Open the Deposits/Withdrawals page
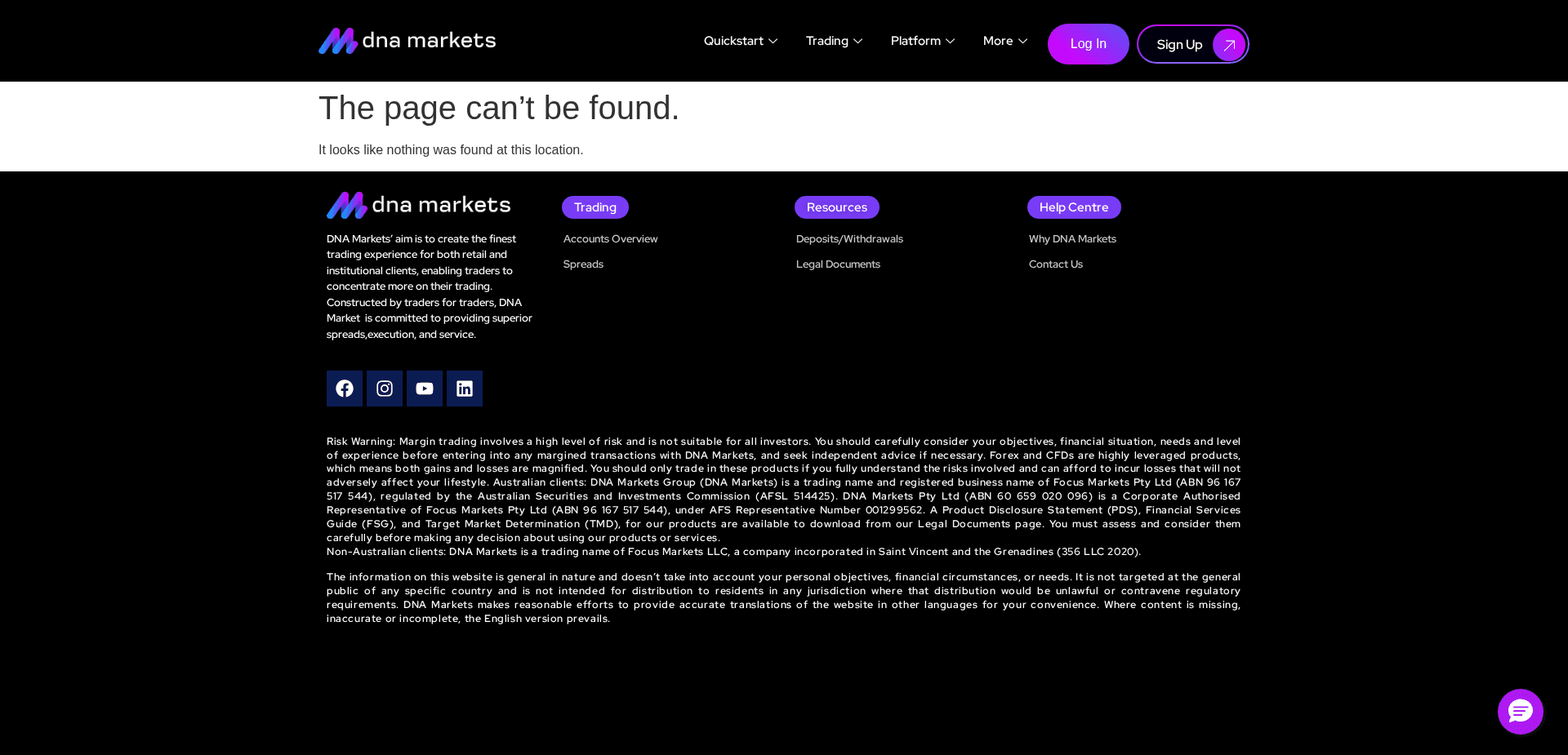This screenshot has width=1568, height=755. [849, 238]
